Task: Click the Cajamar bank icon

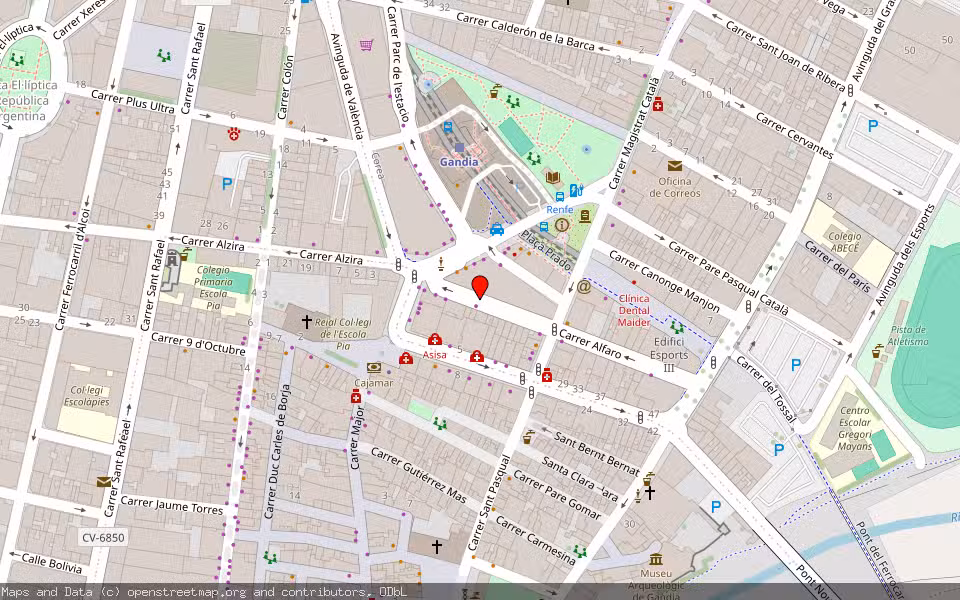Action: click(373, 368)
